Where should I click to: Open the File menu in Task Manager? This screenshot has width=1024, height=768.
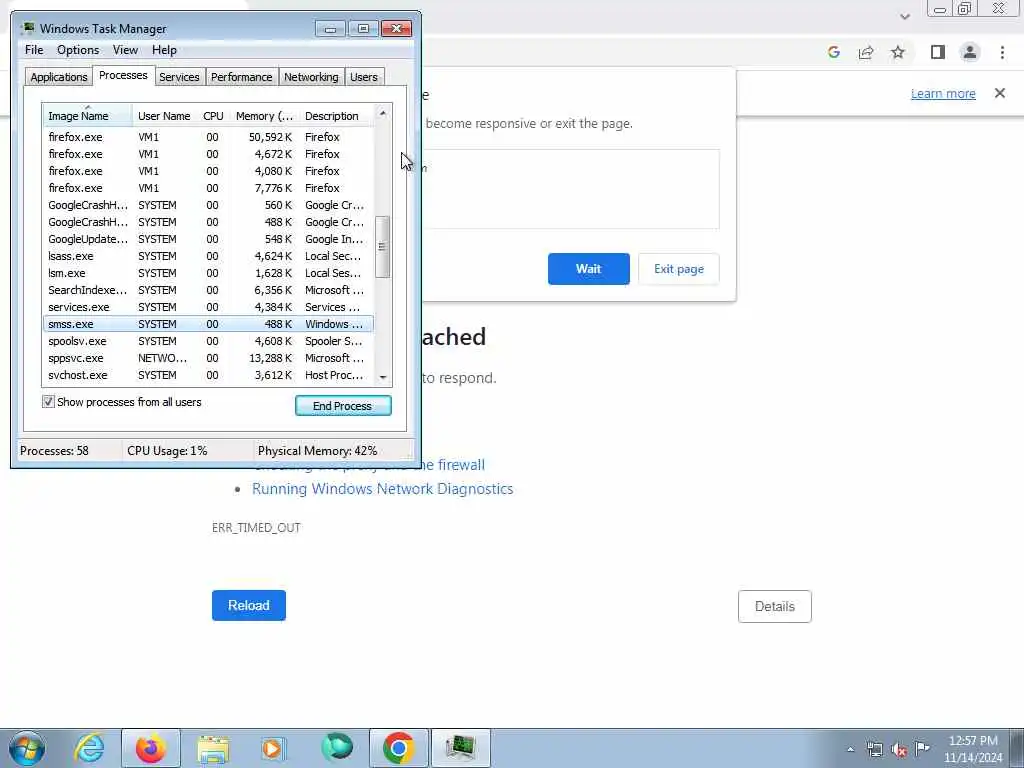pos(34,50)
